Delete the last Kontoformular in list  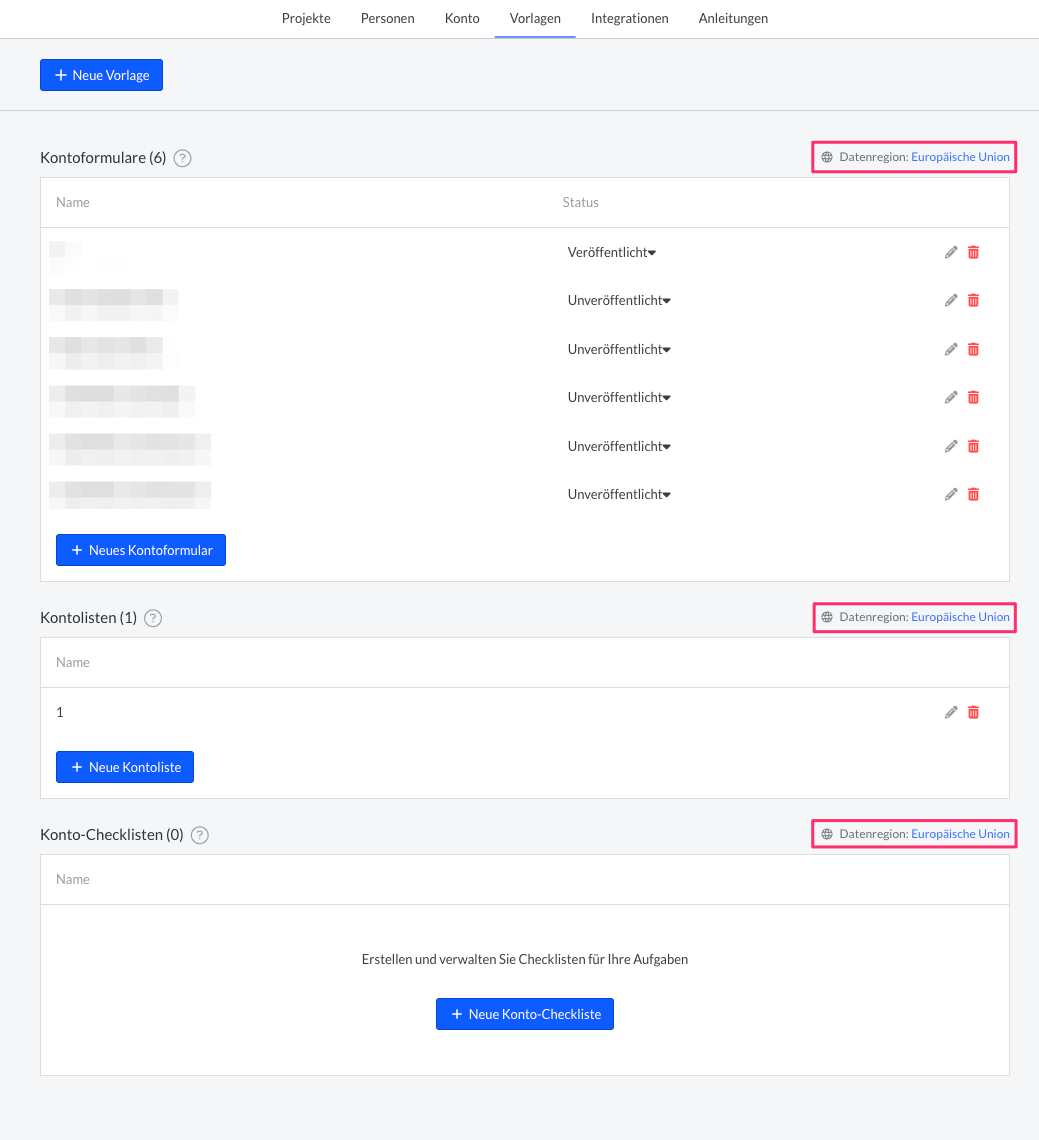[973, 494]
